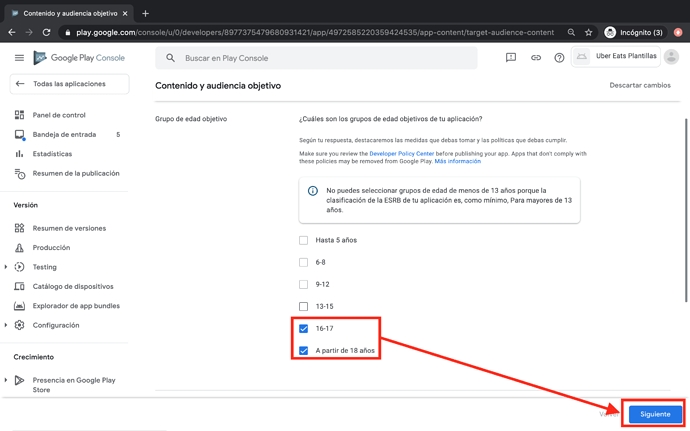
Task: Check the 13-15 age group checkbox
Action: (304, 306)
